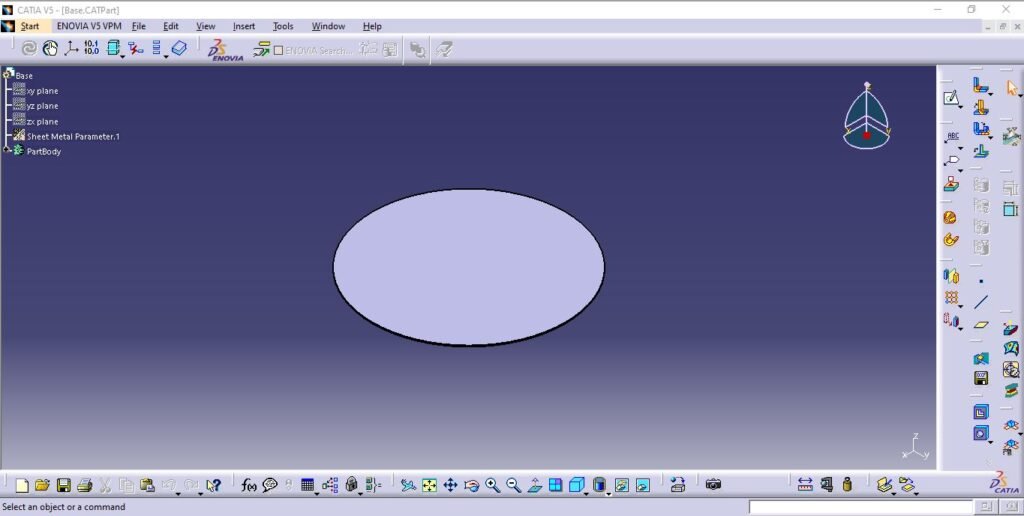The image size is (1024, 516).
Task: Click the Fly mode airplane icon
Action: pos(408,485)
